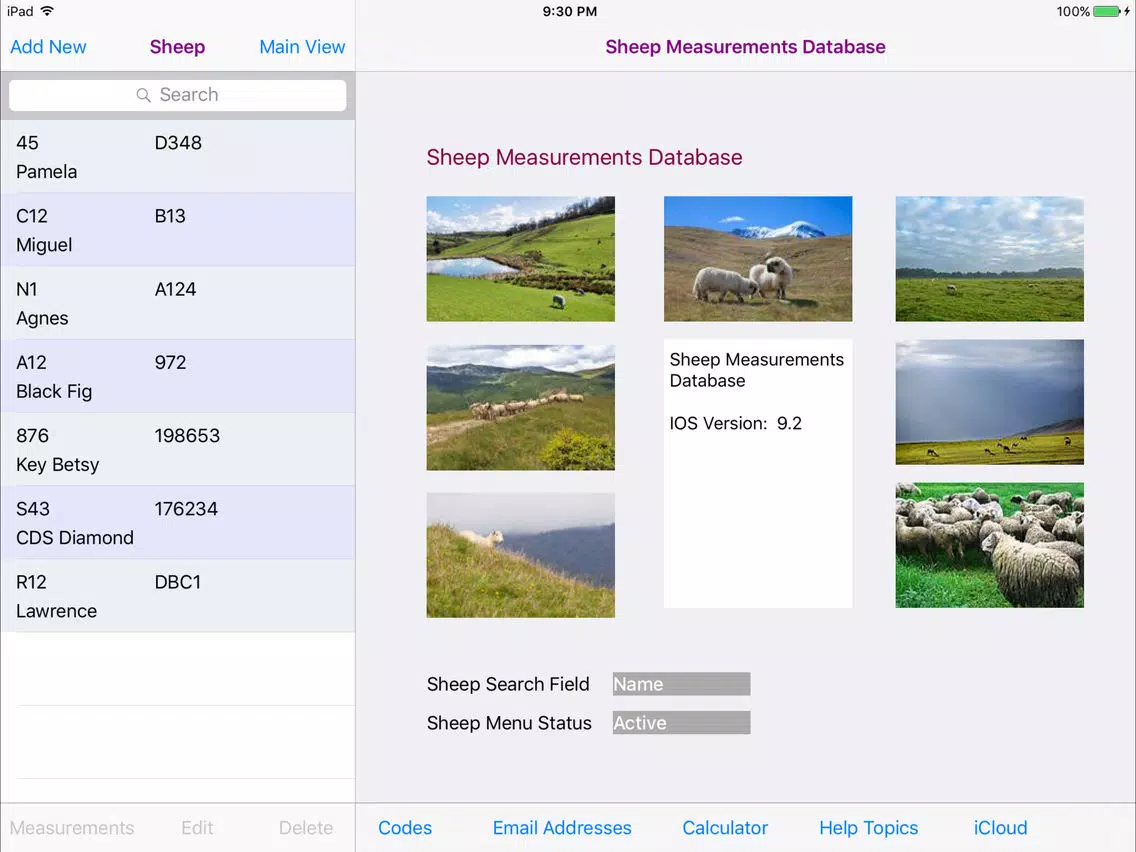
Task: Click the two sheep mountain photo
Action: 758,259
